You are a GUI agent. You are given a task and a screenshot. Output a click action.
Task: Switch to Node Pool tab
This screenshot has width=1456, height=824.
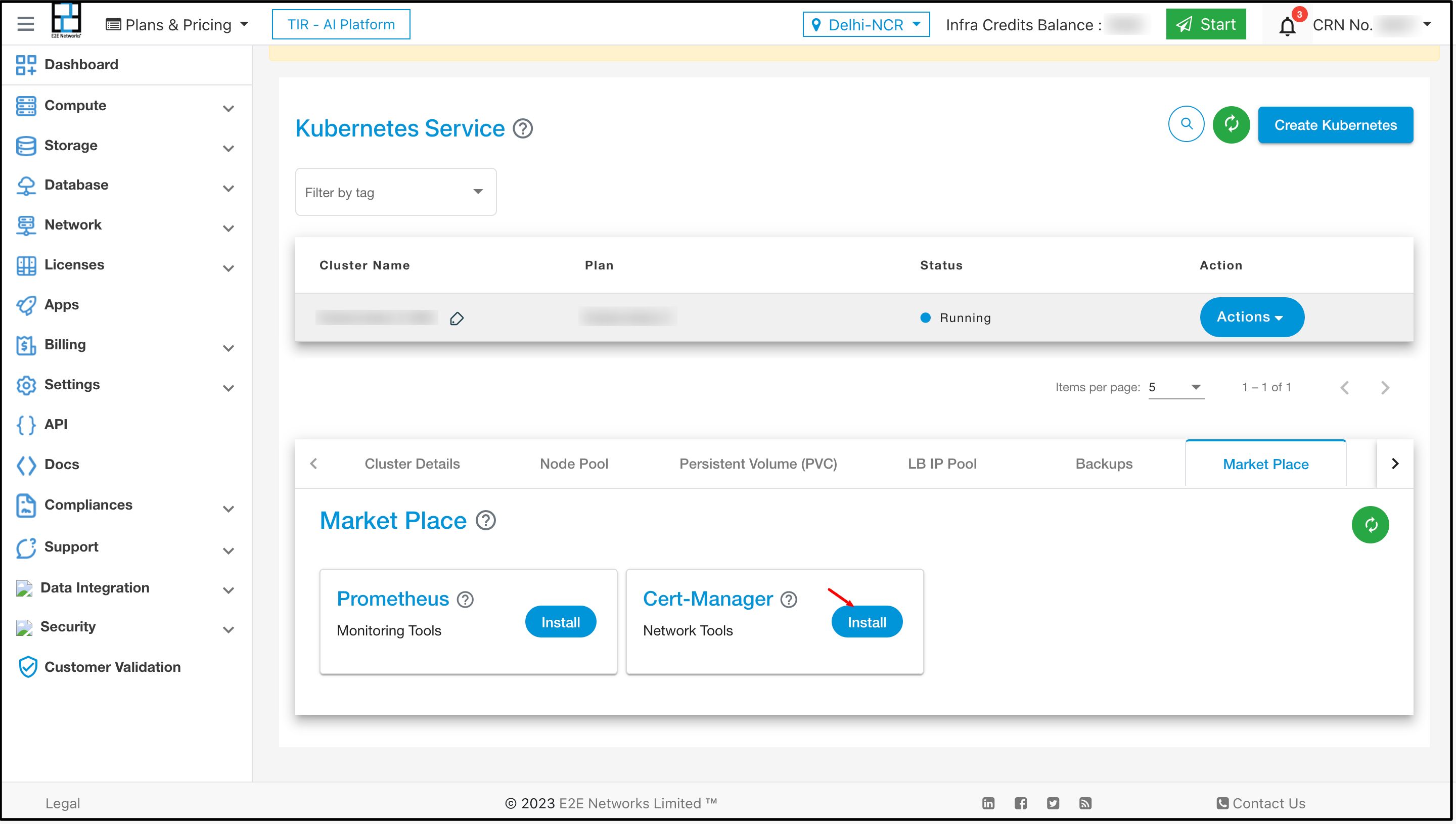click(x=574, y=464)
